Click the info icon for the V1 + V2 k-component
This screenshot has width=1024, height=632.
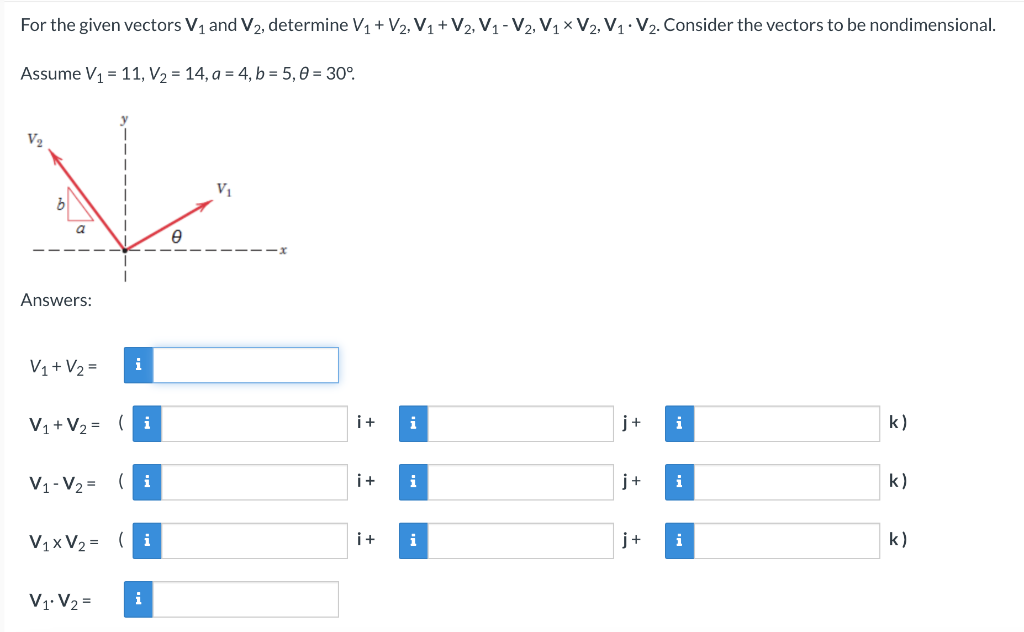(x=678, y=423)
